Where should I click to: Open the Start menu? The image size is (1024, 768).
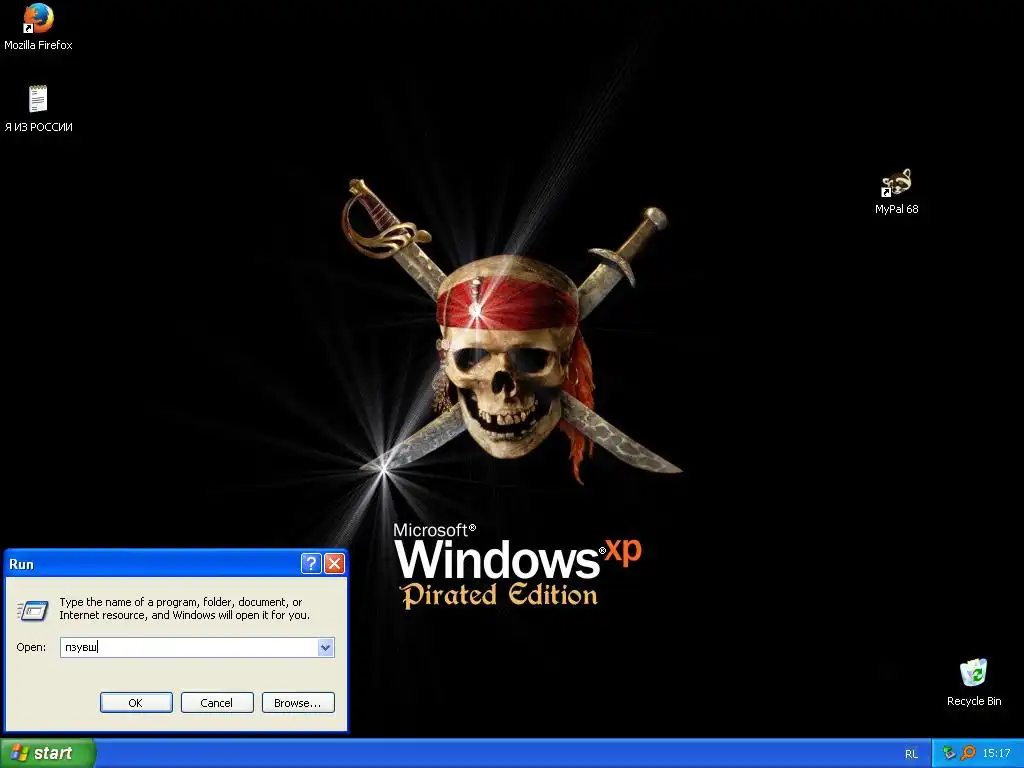[47, 753]
